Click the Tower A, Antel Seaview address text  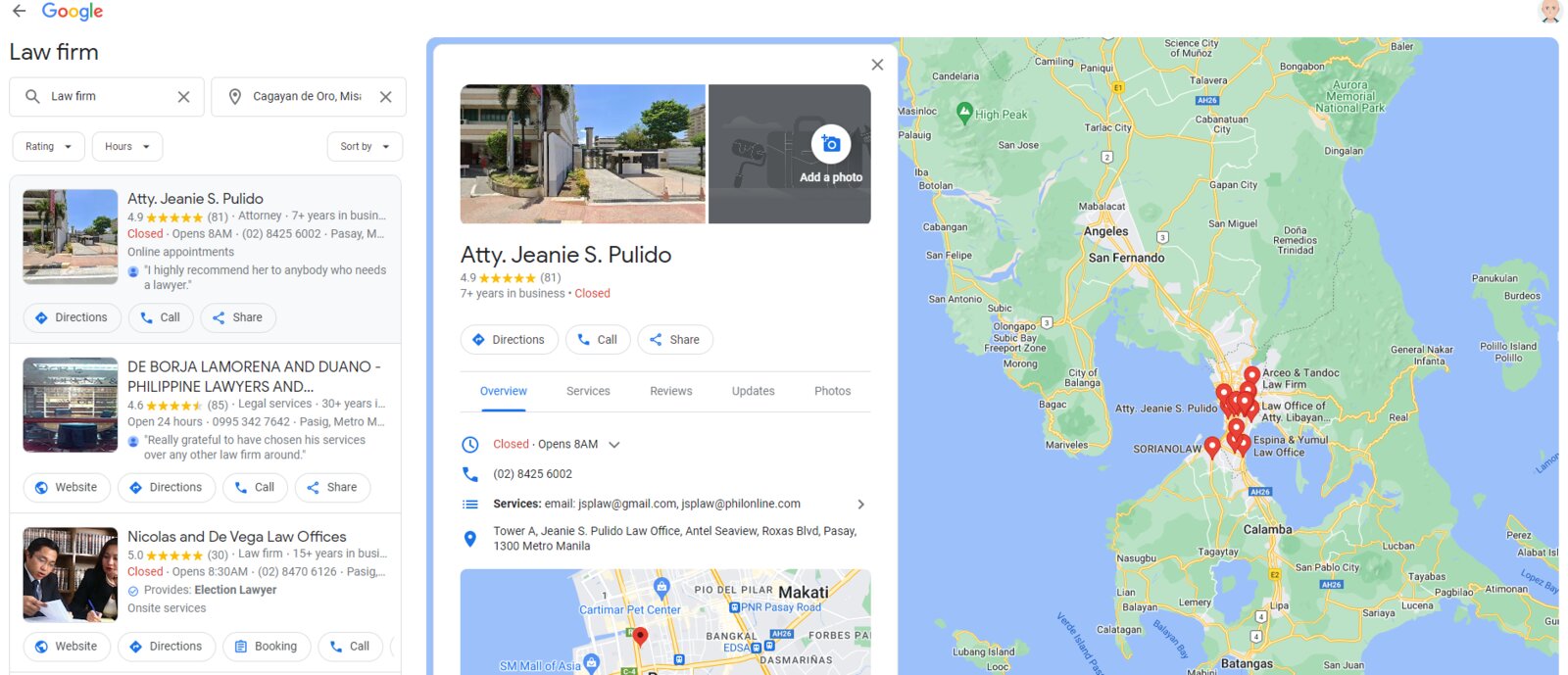(675, 539)
